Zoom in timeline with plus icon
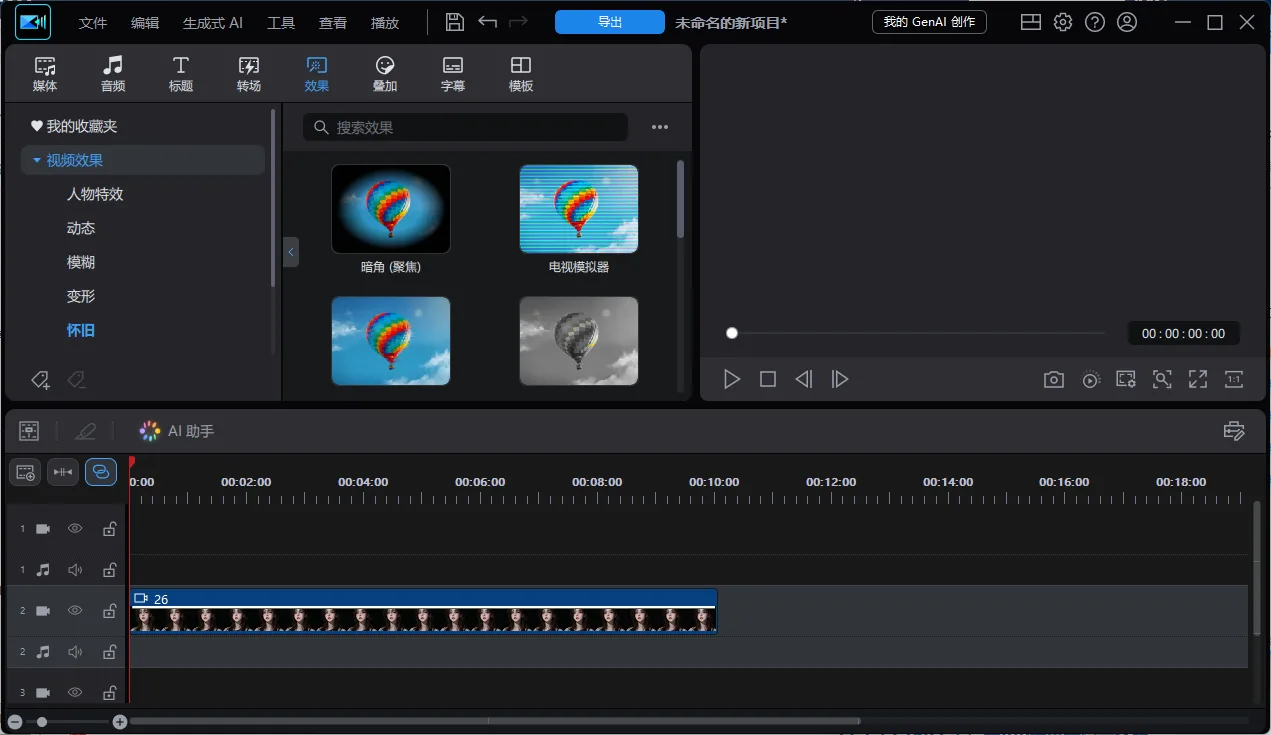This screenshot has width=1271, height=735. [120, 721]
